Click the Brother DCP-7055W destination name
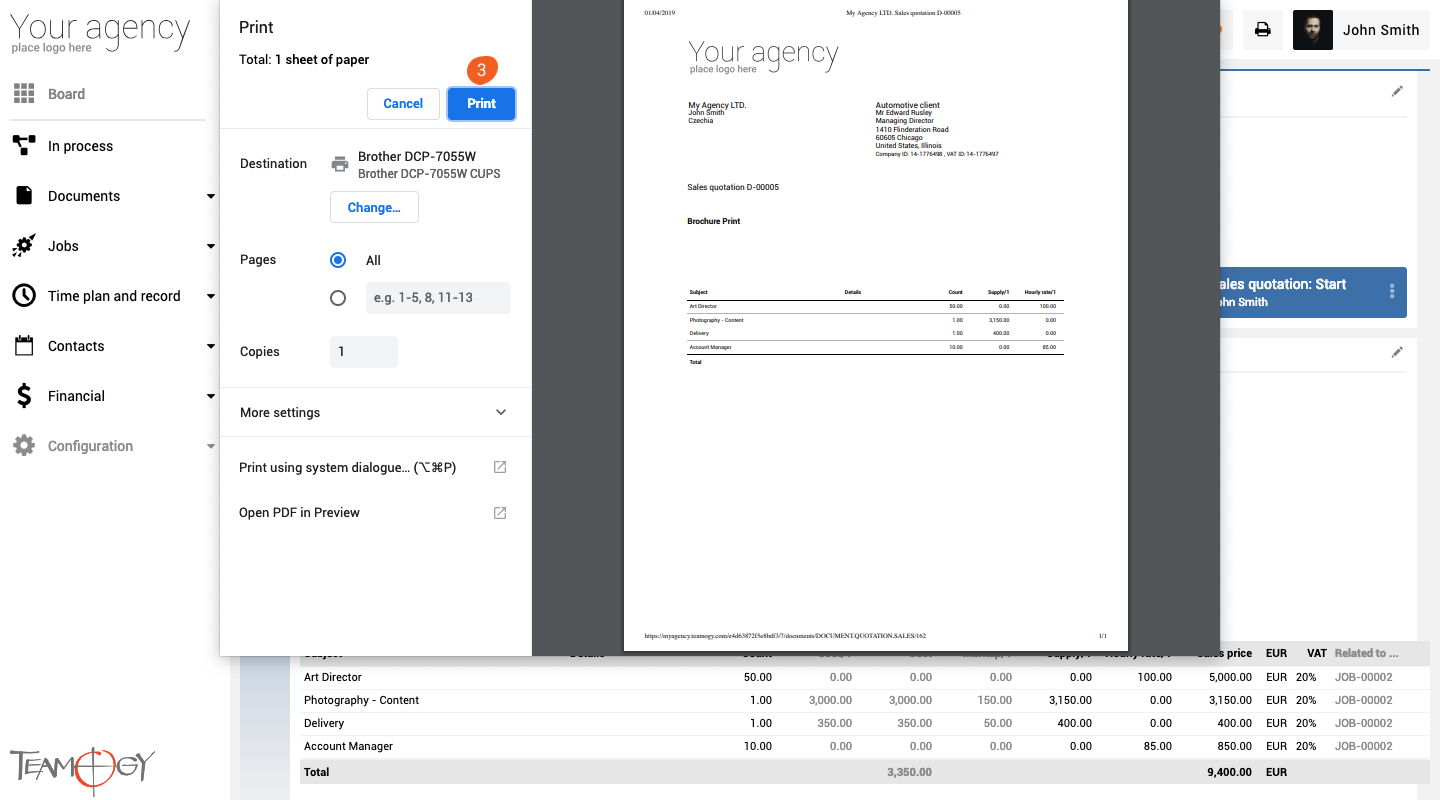Image resolution: width=1440 pixels, height=800 pixels. (417, 156)
